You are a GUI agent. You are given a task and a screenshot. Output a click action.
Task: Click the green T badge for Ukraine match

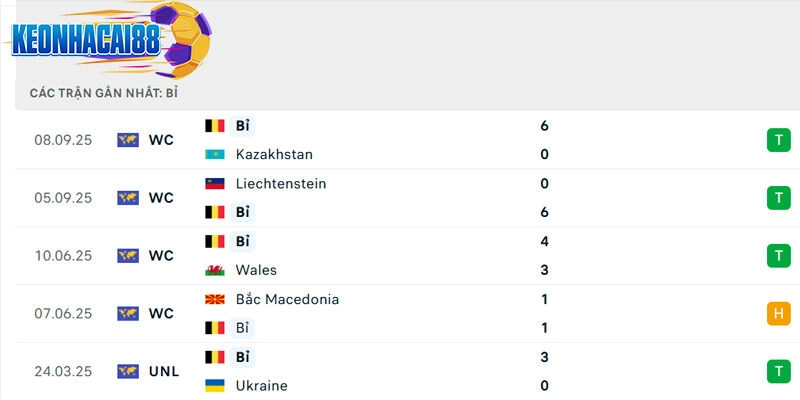(778, 371)
